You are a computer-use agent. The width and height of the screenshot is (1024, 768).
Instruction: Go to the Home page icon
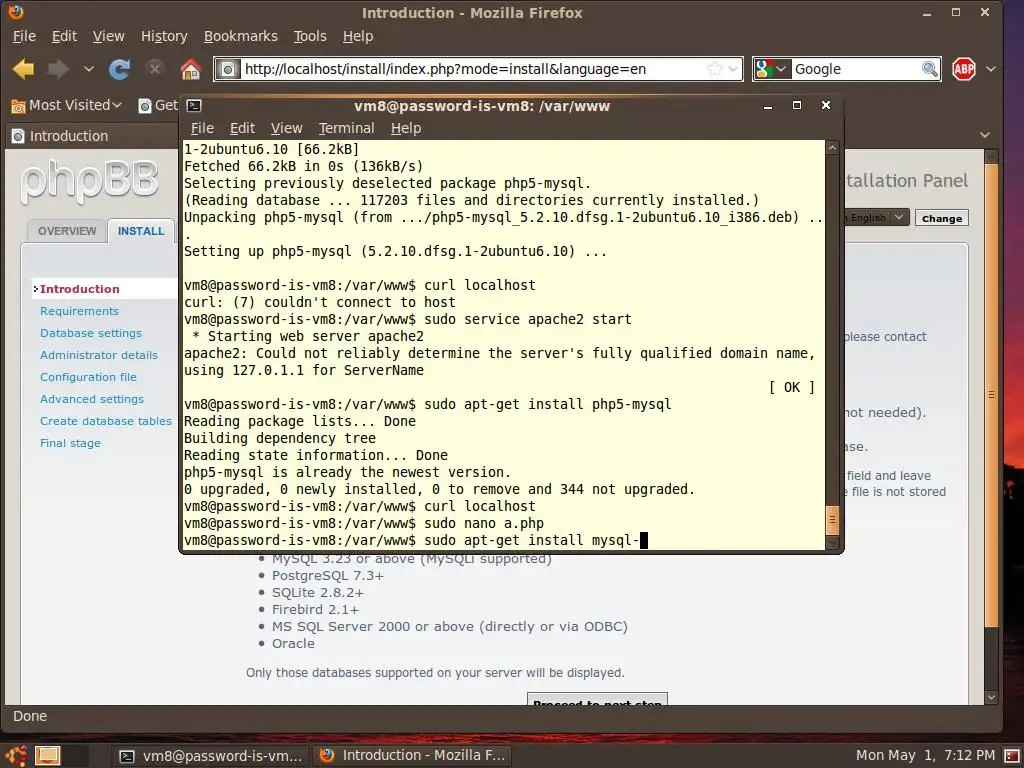click(191, 69)
